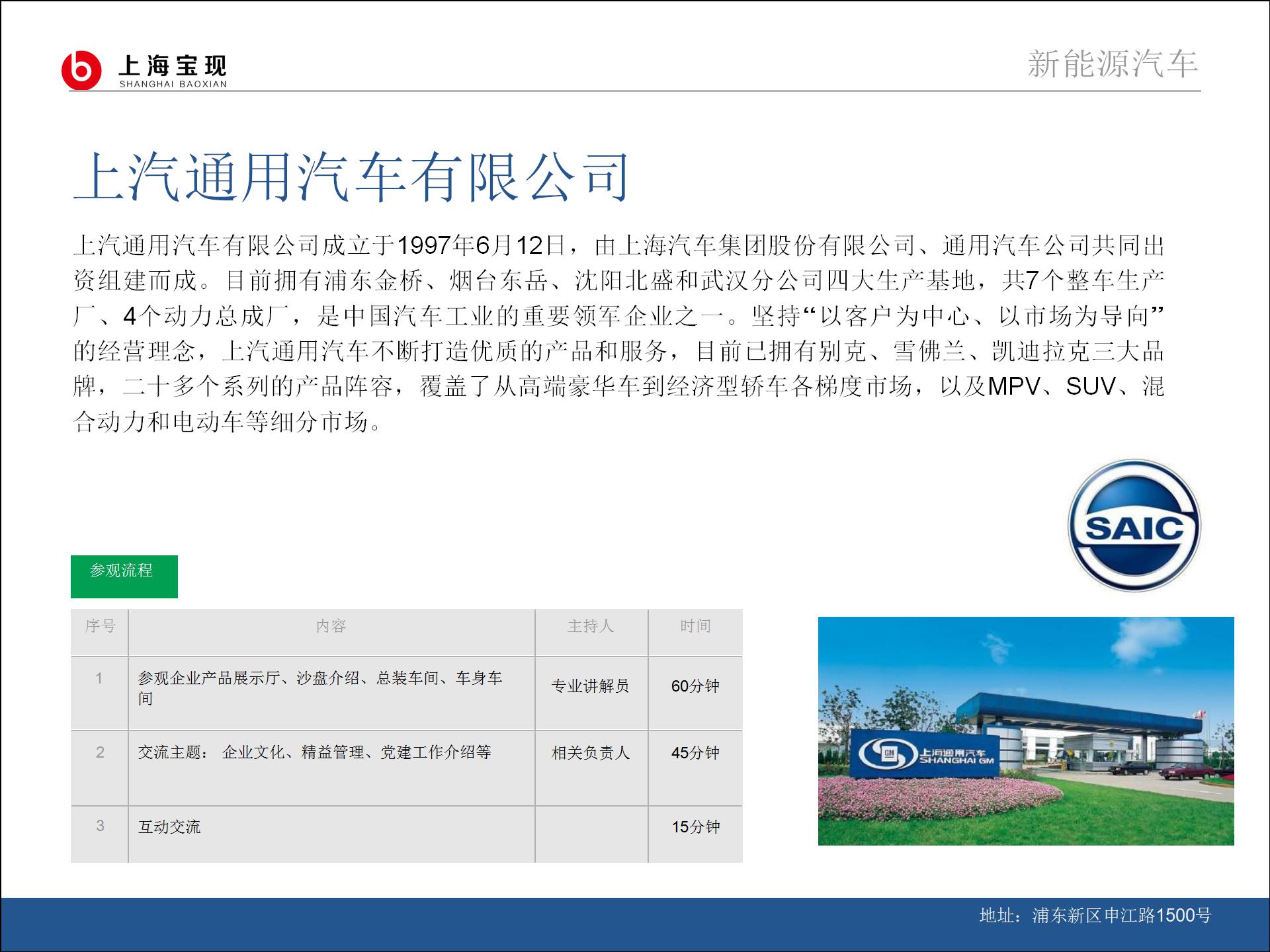This screenshot has width=1270, height=952.
Task: Select the cell 专业讲解员
Action: [x=591, y=693]
